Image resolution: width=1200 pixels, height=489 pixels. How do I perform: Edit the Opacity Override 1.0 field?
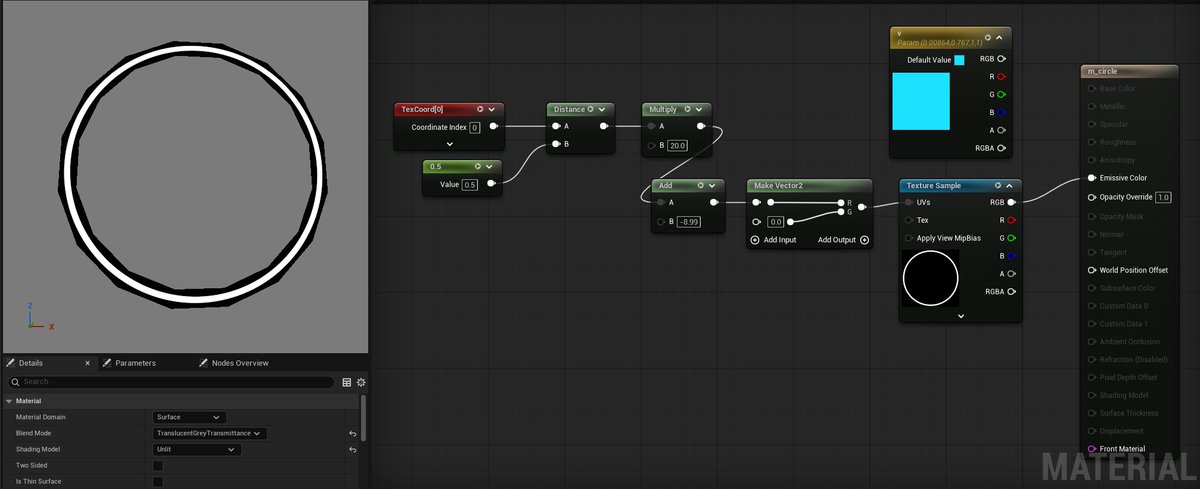(1163, 197)
